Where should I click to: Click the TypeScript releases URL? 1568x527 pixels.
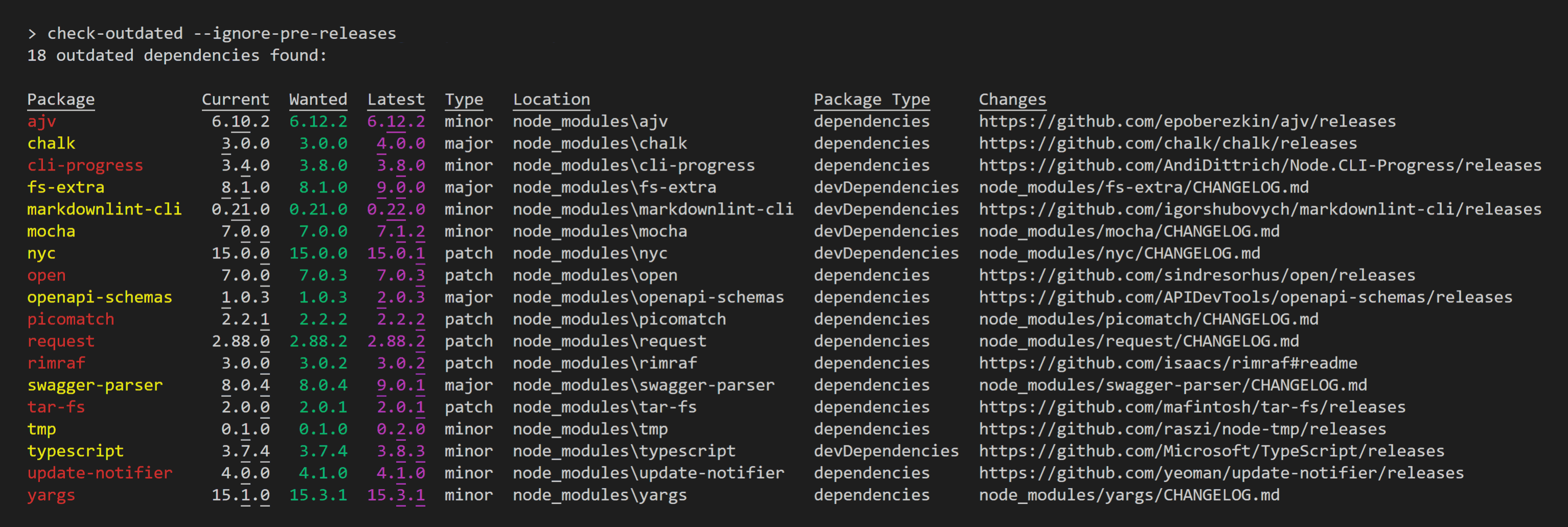coord(1211,451)
